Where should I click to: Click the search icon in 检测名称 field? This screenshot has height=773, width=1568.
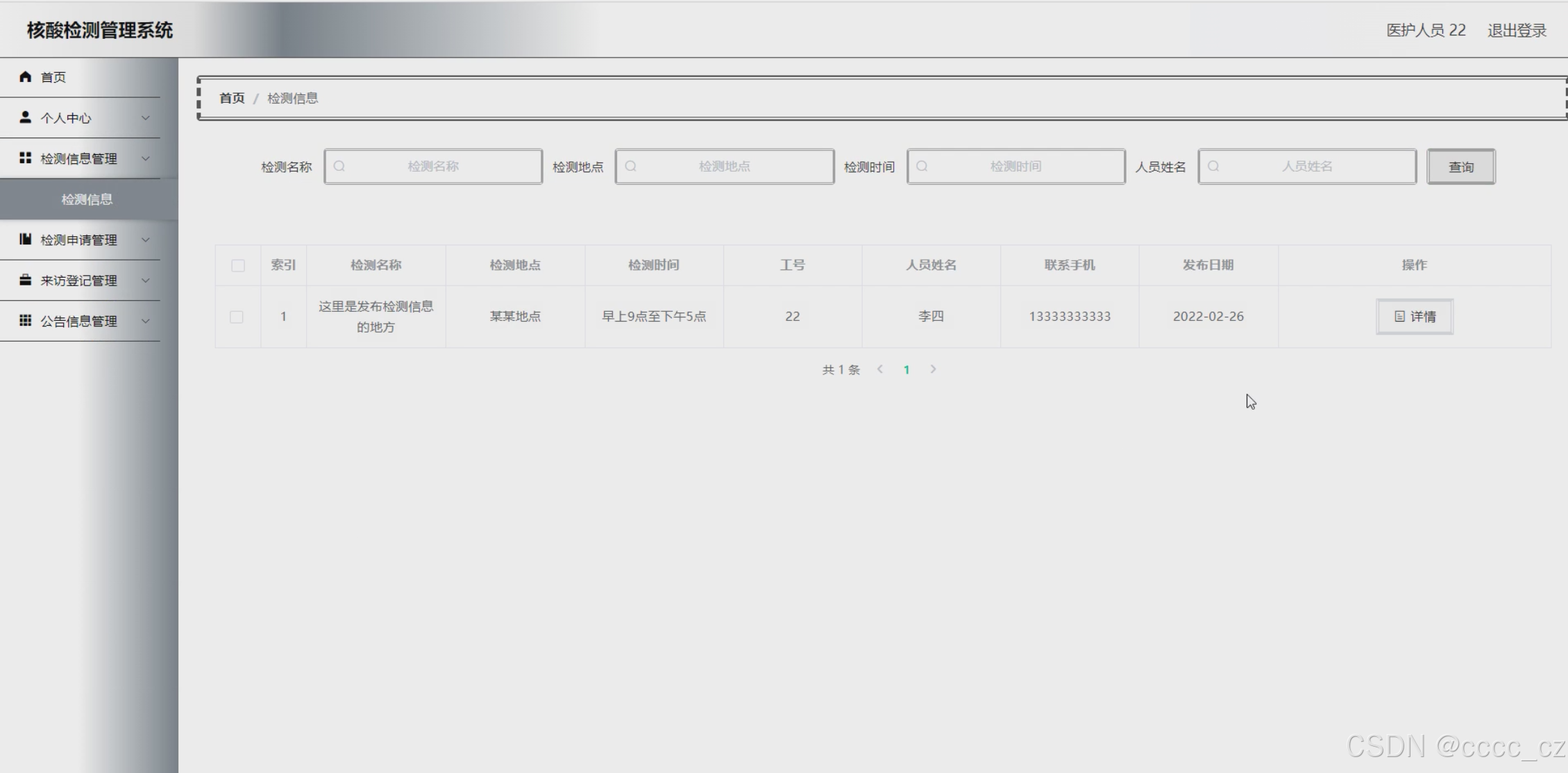click(339, 167)
